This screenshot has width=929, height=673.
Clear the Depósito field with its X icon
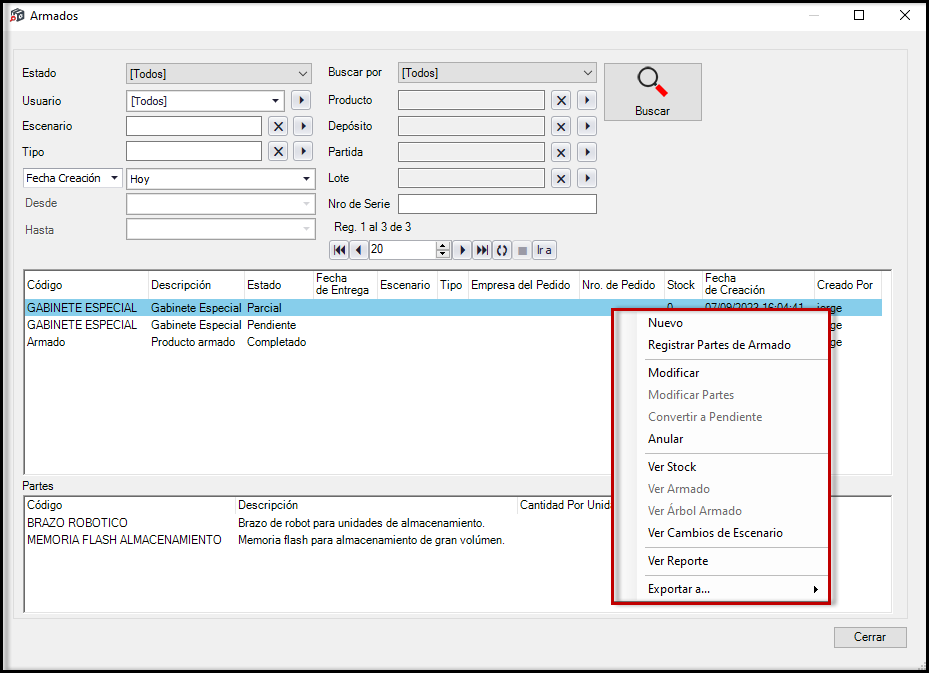pyautogui.click(x=561, y=126)
